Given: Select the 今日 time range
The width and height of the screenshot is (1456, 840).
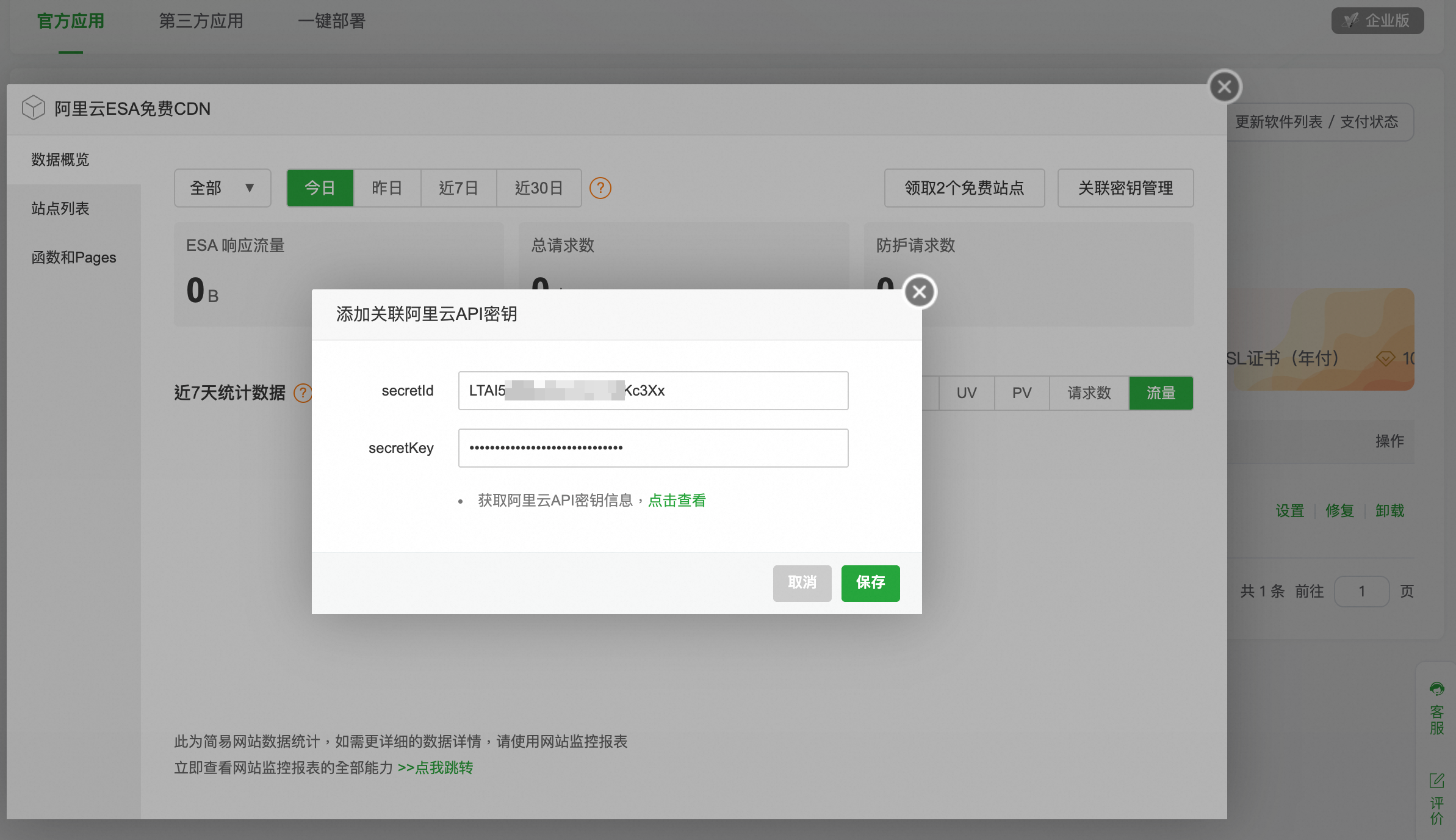Looking at the screenshot, I should [x=320, y=188].
